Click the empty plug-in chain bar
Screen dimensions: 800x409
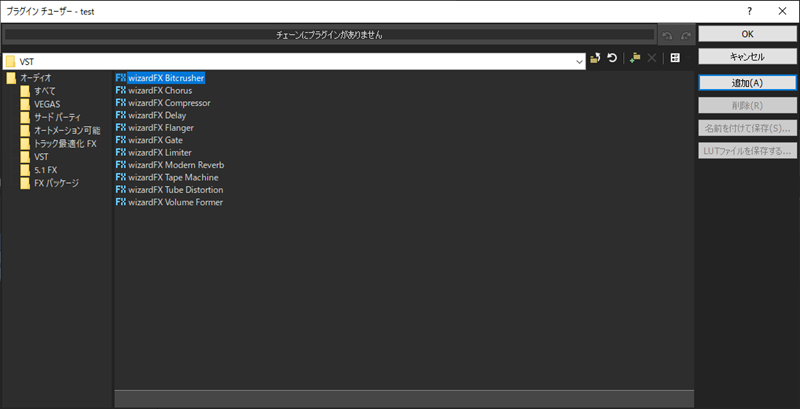329,35
